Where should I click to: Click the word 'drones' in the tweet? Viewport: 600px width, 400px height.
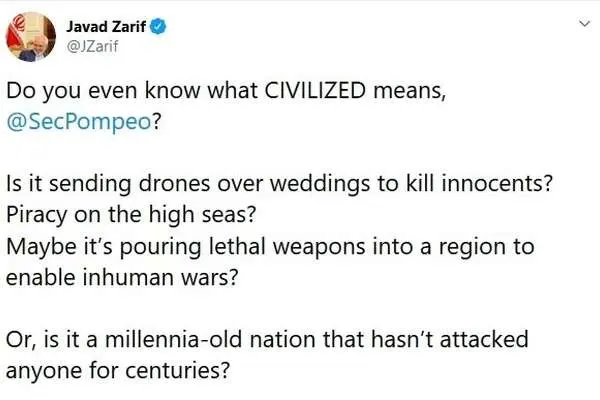(174, 184)
